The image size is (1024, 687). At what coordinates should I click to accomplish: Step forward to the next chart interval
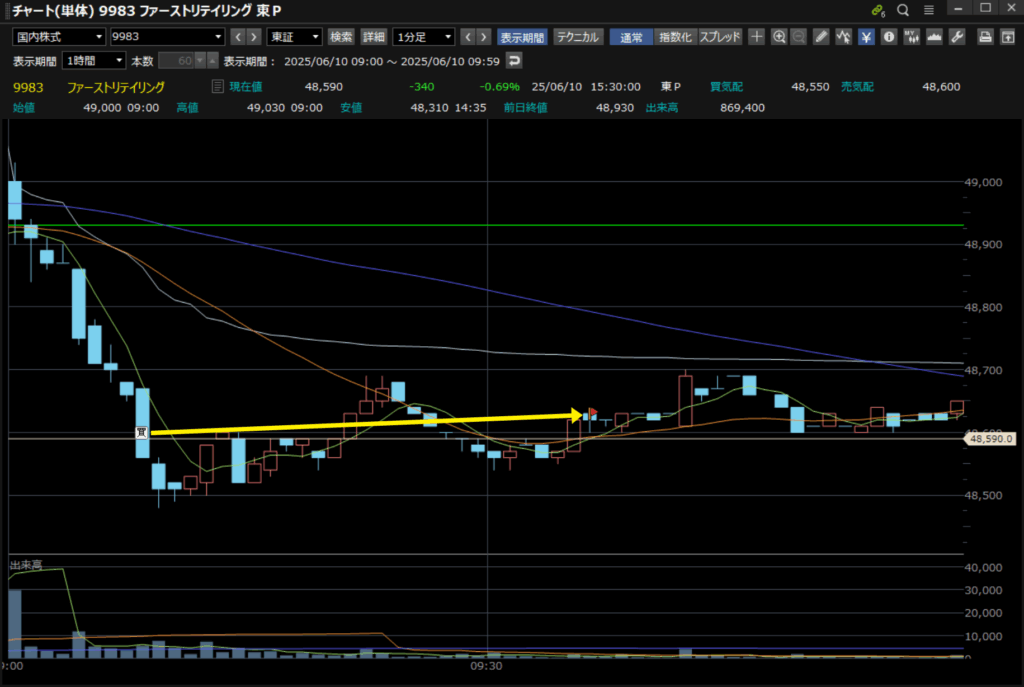tap(484, 37)
